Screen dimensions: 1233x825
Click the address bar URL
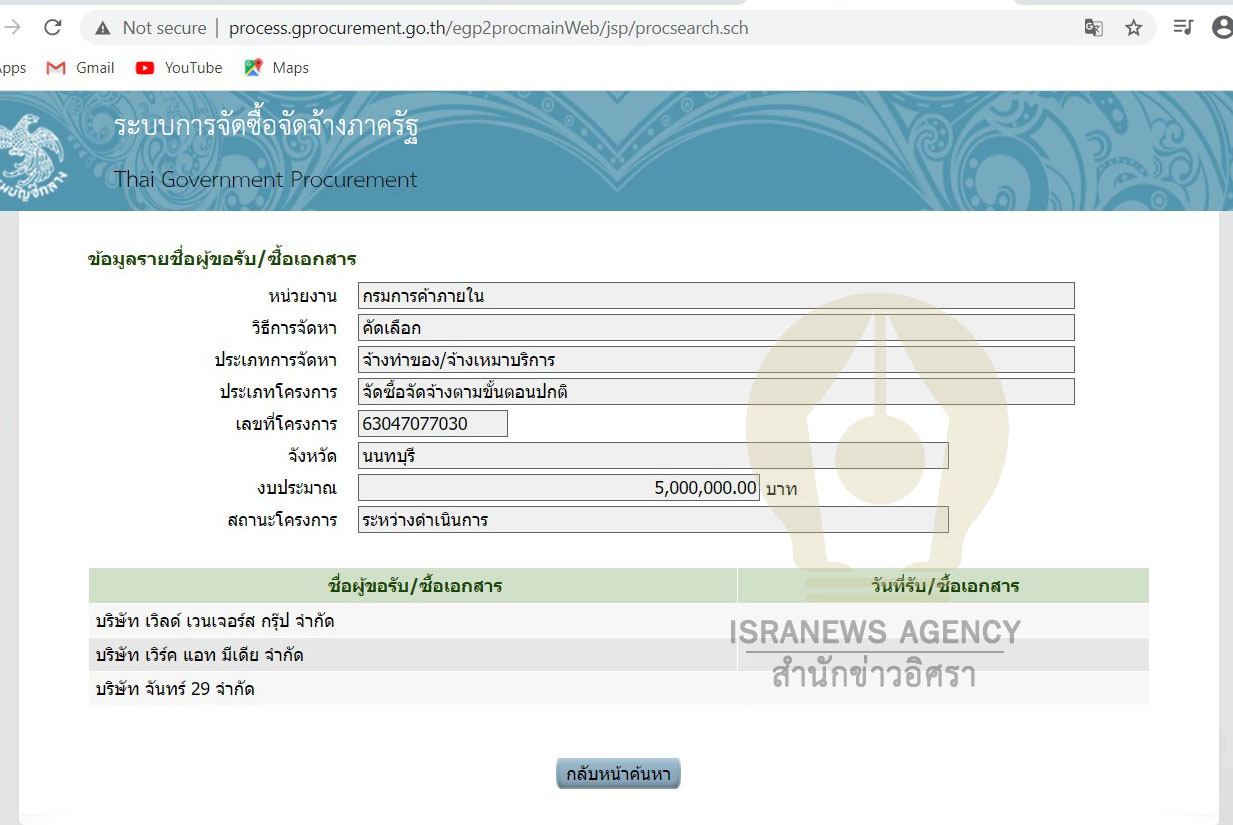click(488, 28)
